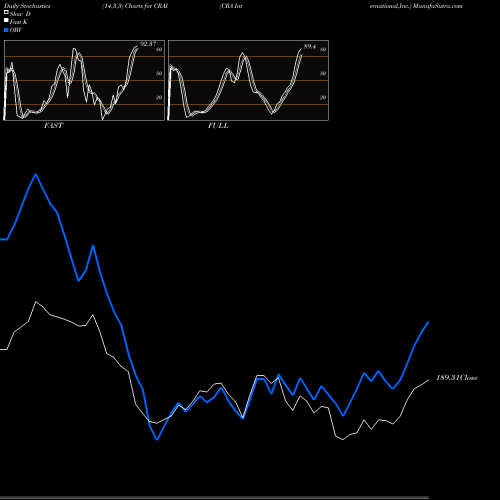This screenshot has height=500, width=500.
Task: Select the 'Fast K' legend label
Action: [x=18, y=22]
